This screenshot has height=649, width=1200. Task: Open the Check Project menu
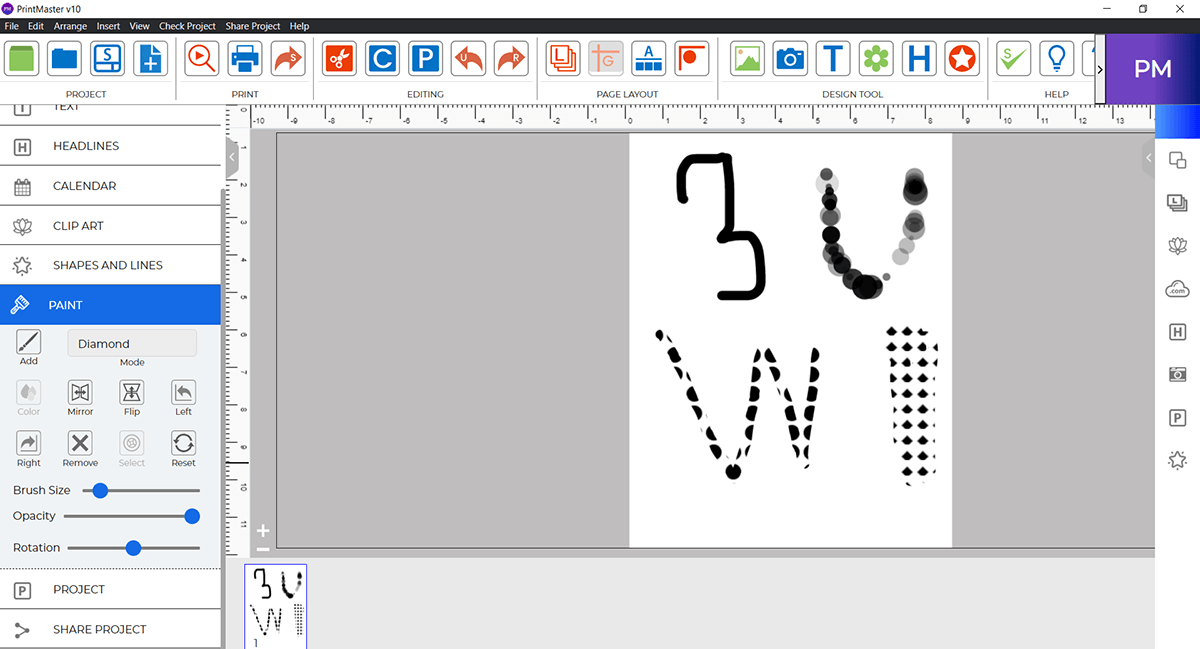[187, 26]
